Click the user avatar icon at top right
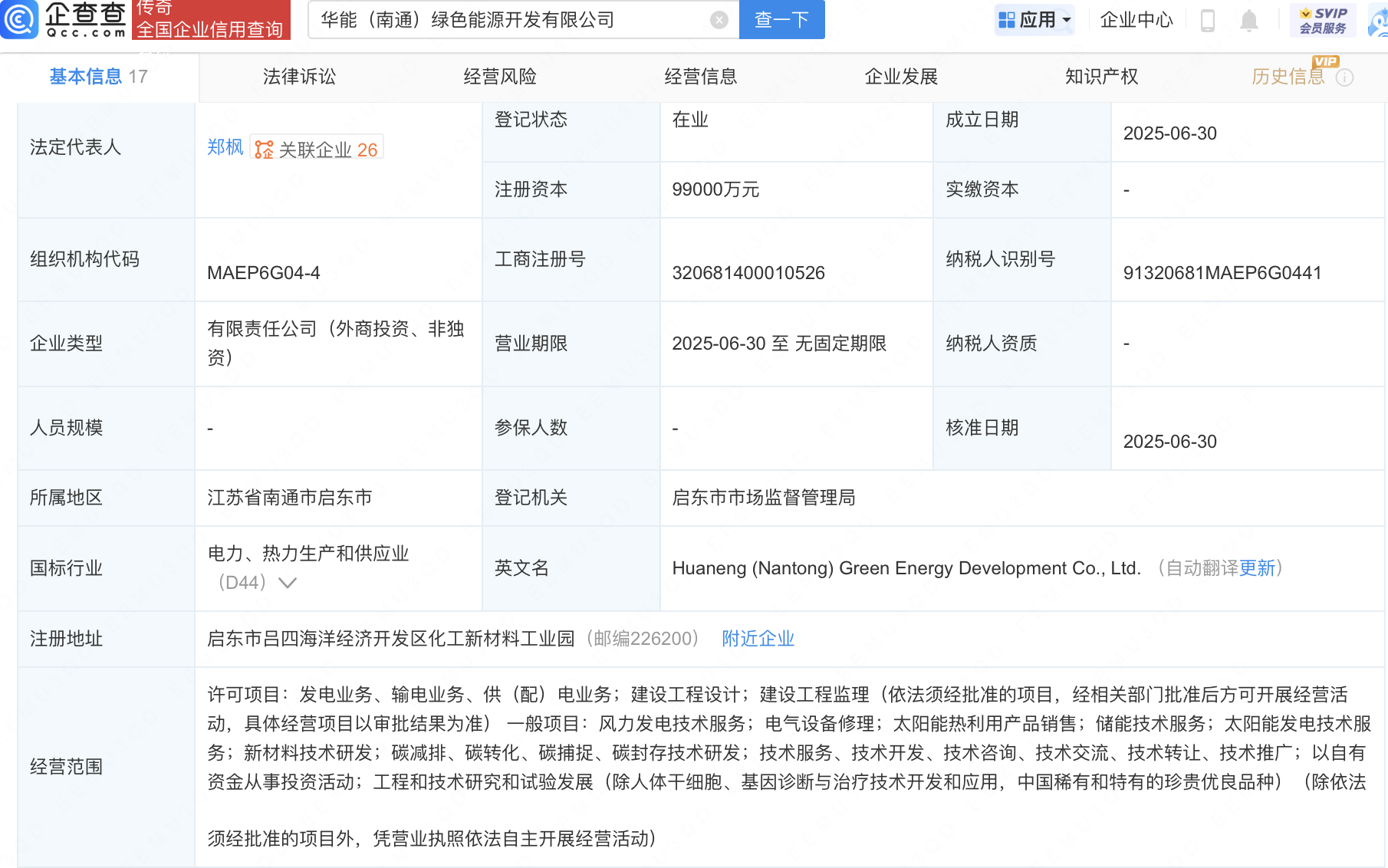This screenshot has width=1388, height=868. [1379, 21]
